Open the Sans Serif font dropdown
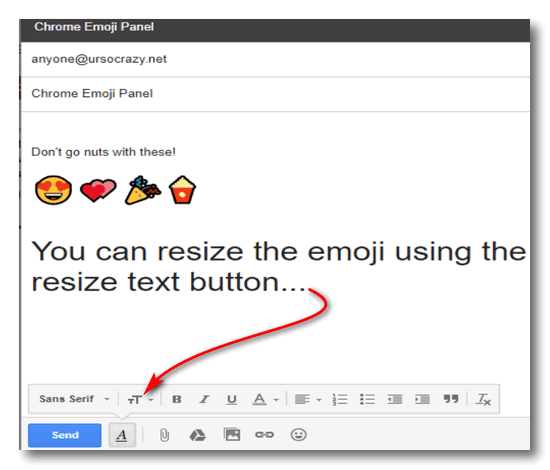 pyautogui.click(x=74, y=399)
